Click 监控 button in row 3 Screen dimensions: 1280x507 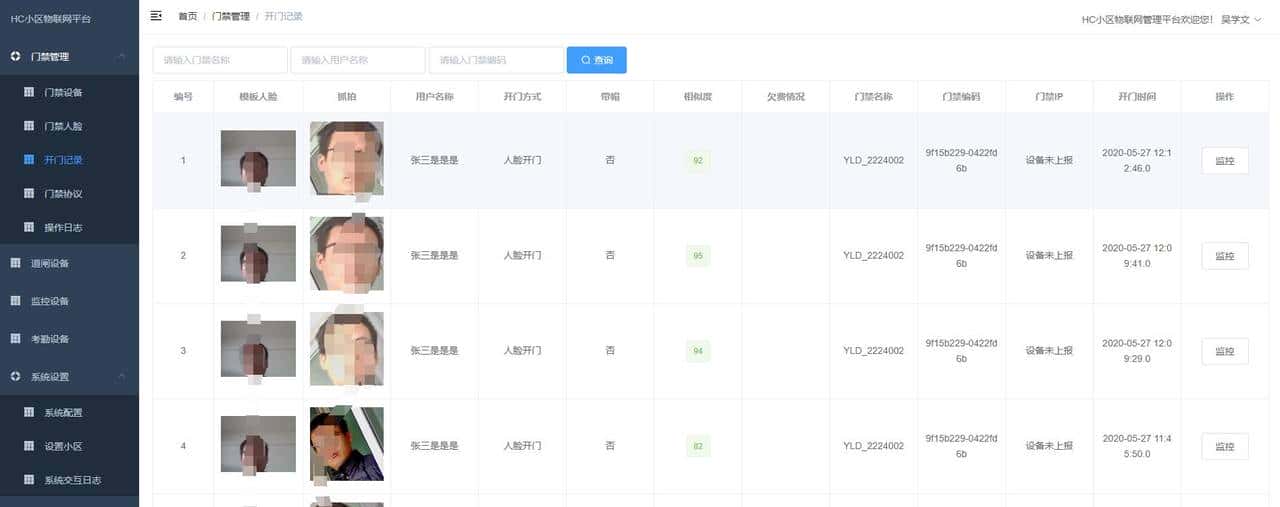pos(1224,351)
